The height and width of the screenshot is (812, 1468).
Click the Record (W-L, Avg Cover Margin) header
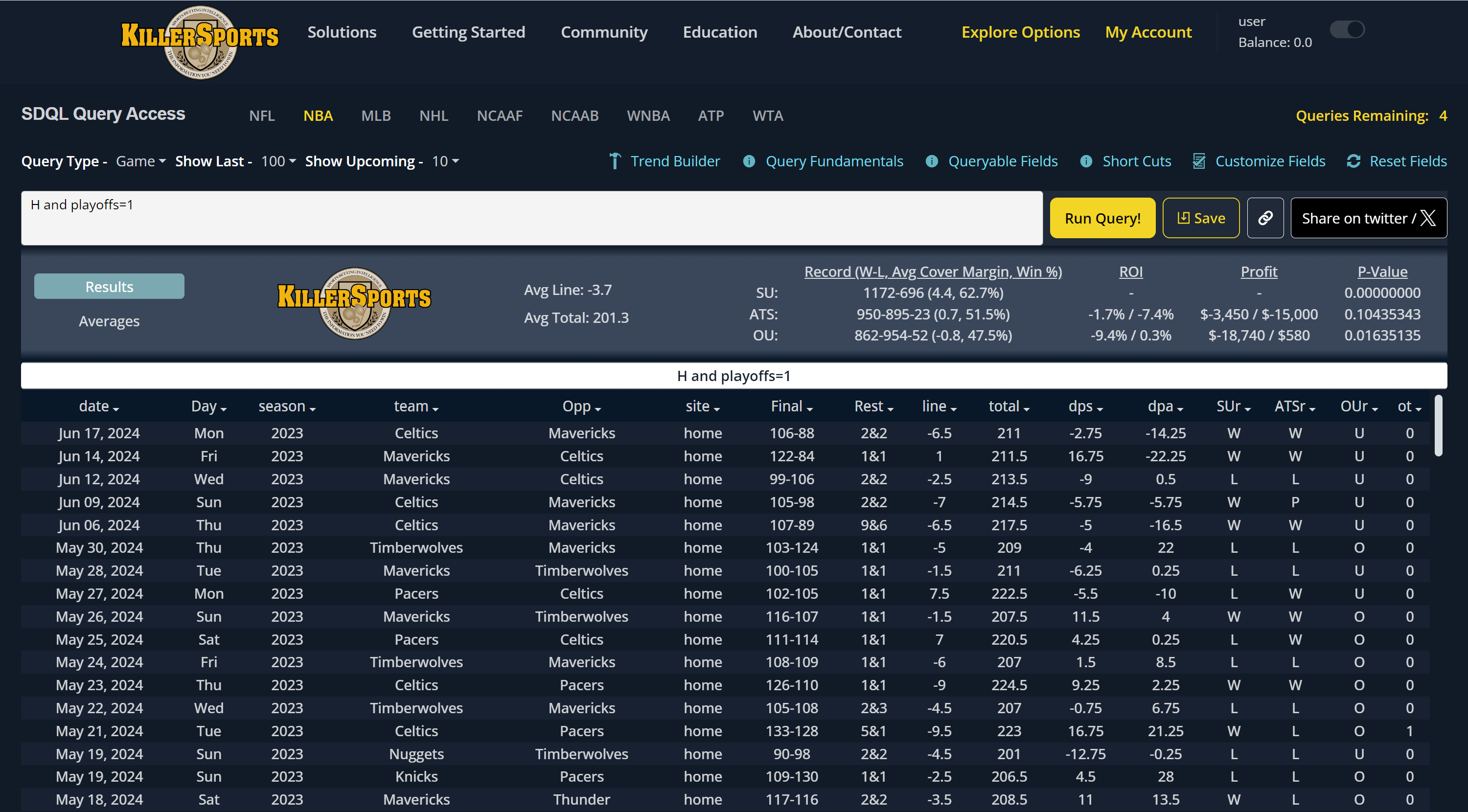933,272
